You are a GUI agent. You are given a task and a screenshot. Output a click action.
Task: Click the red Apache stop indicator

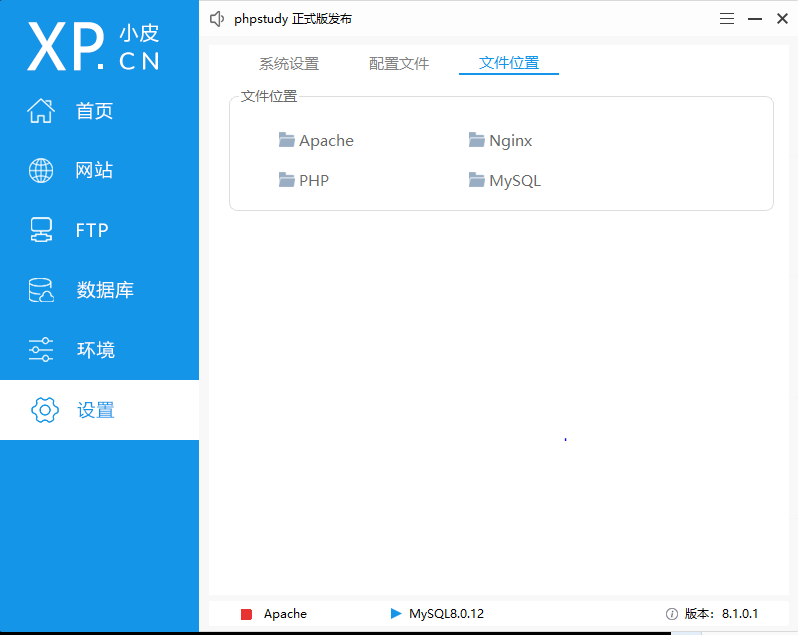click(x=246, y=614)
